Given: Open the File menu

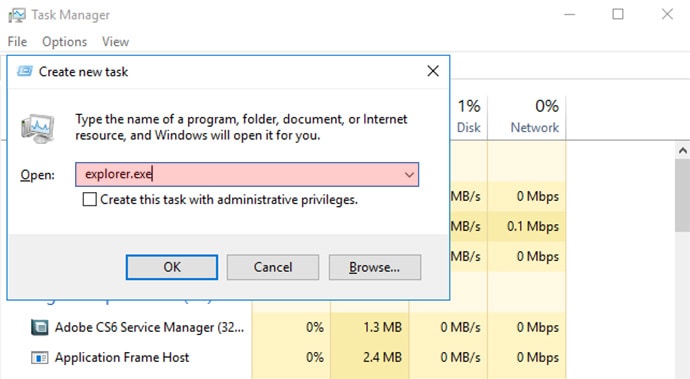Looking at the screenshot, I should pos(17,42).
